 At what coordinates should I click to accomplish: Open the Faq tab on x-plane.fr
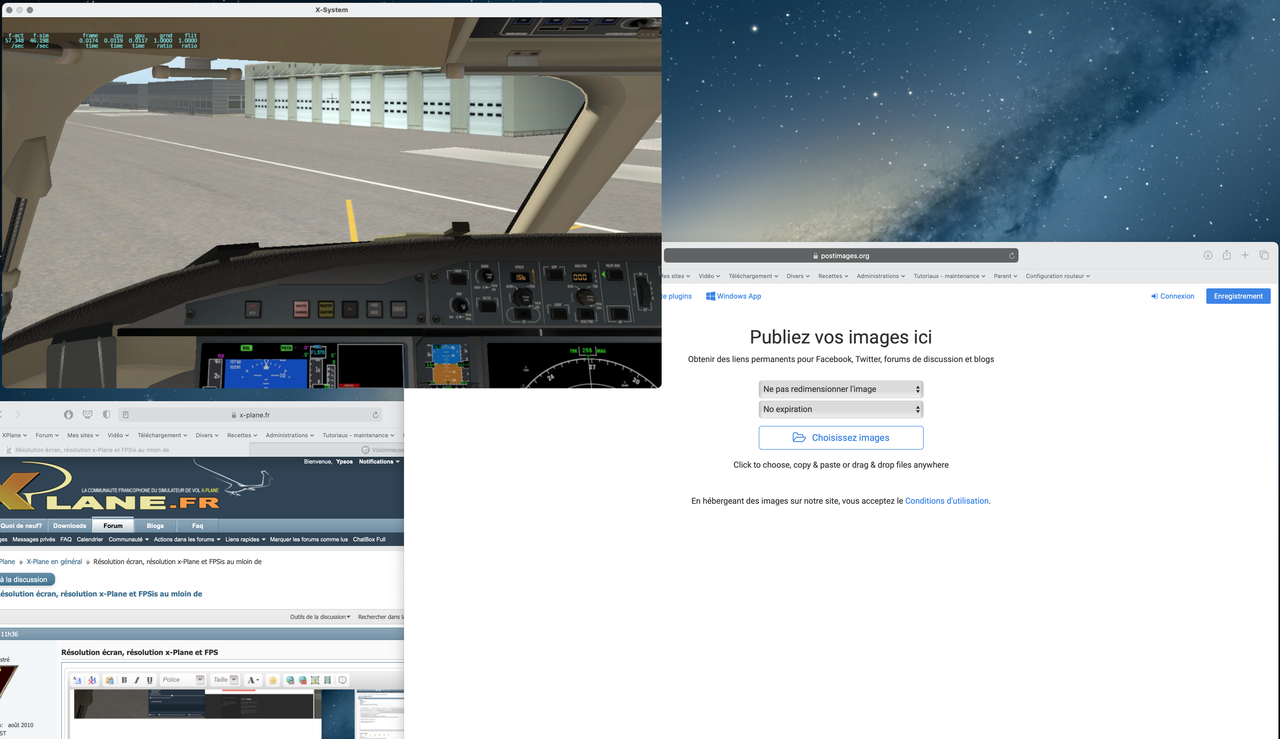coord(197,525)
